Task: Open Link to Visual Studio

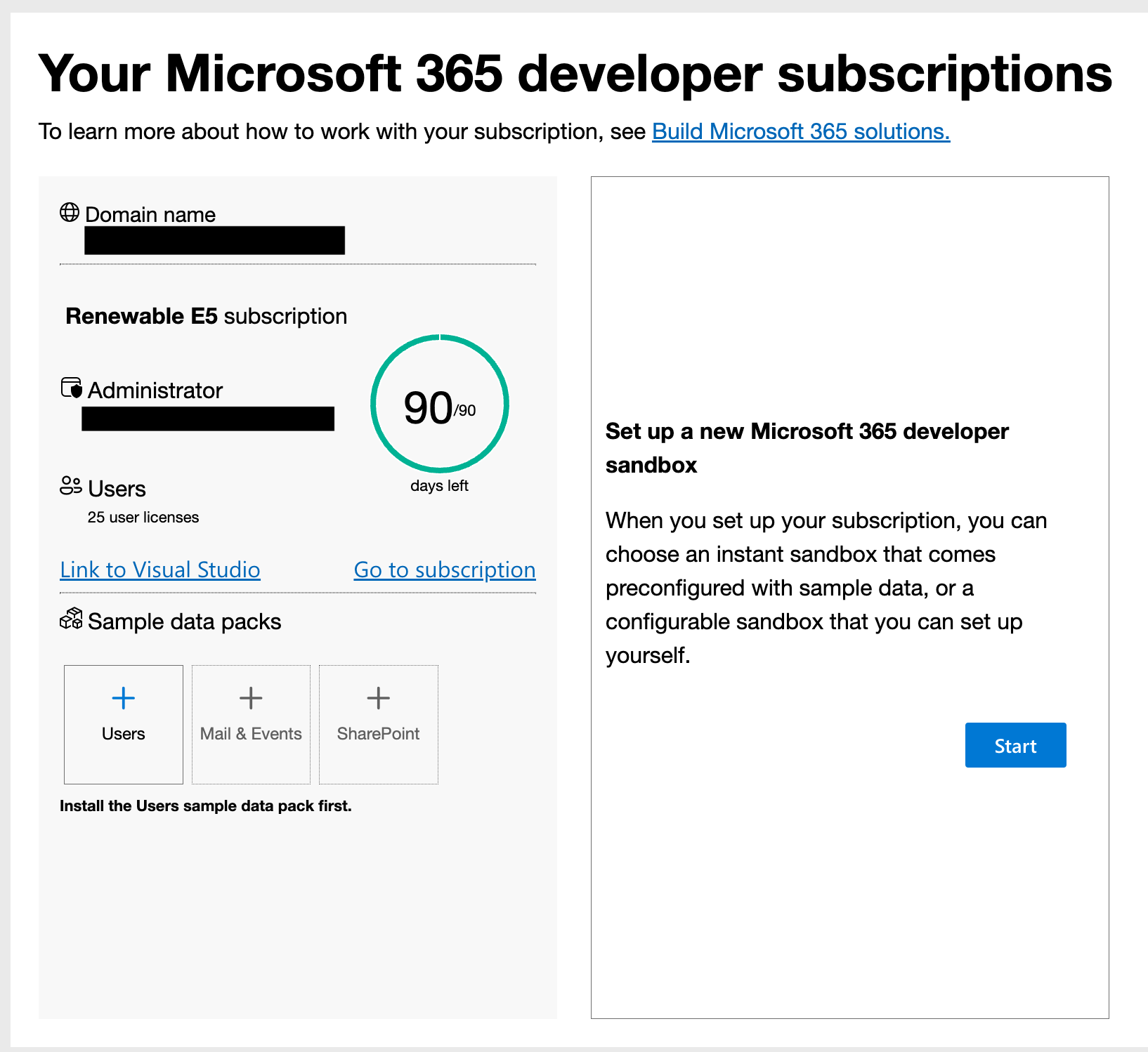Action: point(159,570)
